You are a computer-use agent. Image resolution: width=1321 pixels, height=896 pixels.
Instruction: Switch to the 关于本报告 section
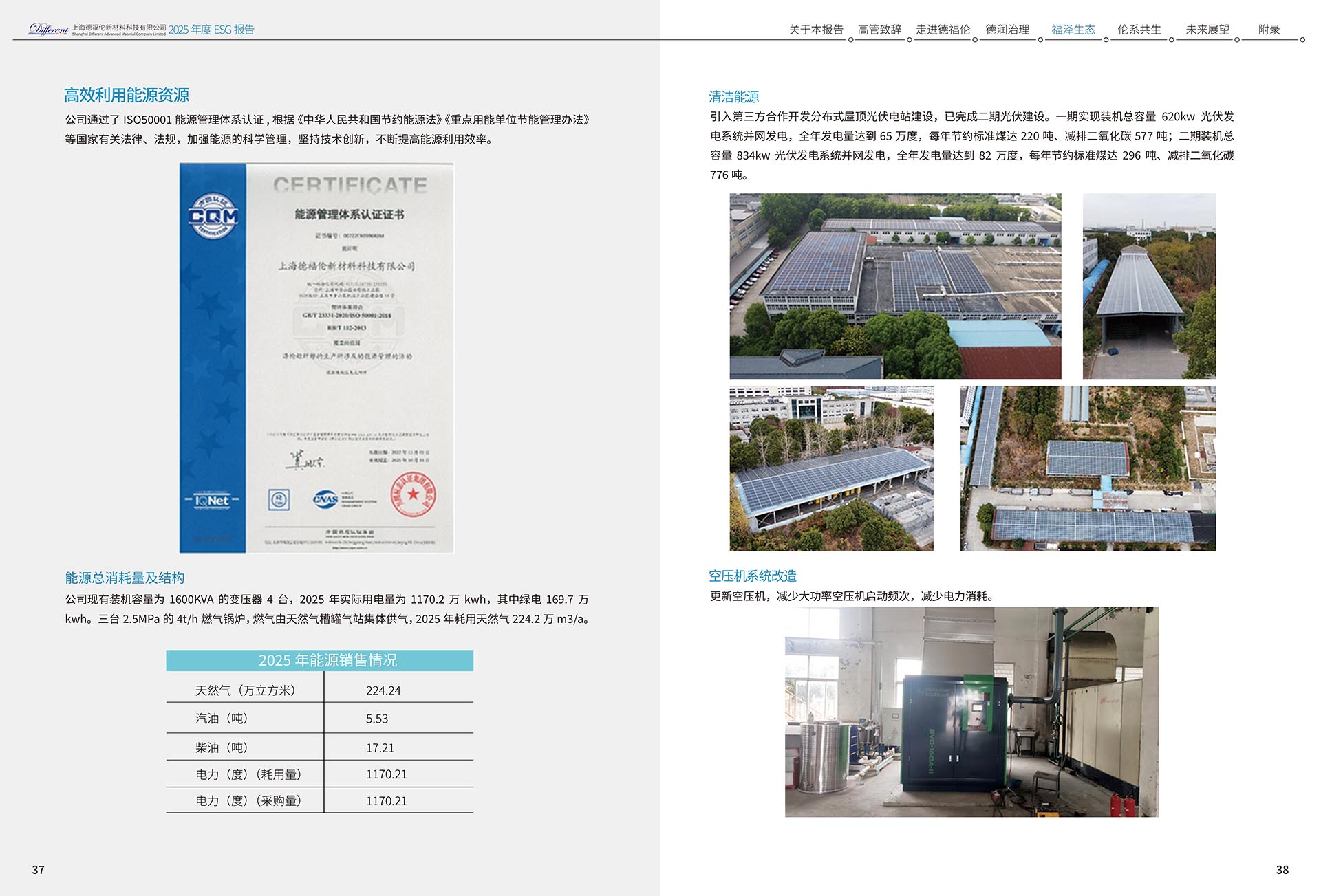coord(817,29)
